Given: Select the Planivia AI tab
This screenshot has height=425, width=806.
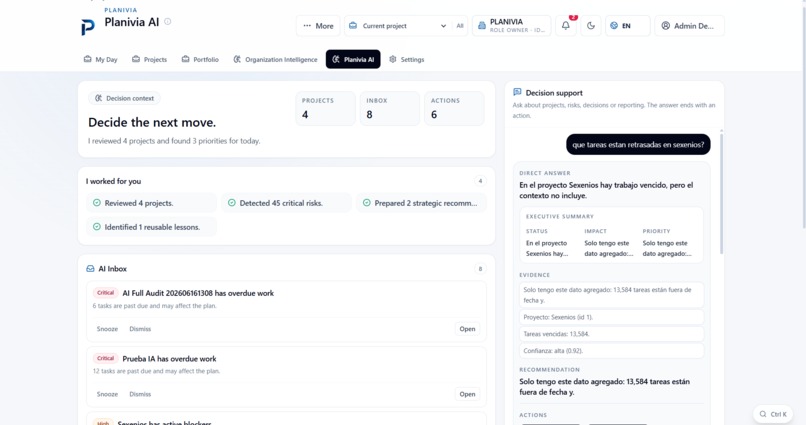Looking at the screenshot, I should 353,59.
